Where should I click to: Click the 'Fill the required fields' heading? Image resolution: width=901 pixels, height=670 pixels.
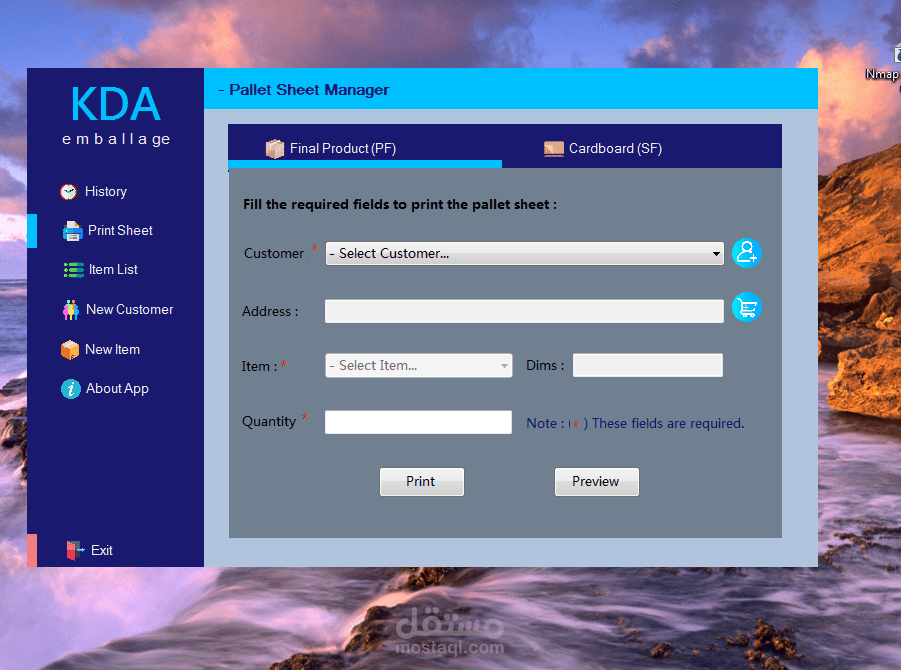coord(400,205)
